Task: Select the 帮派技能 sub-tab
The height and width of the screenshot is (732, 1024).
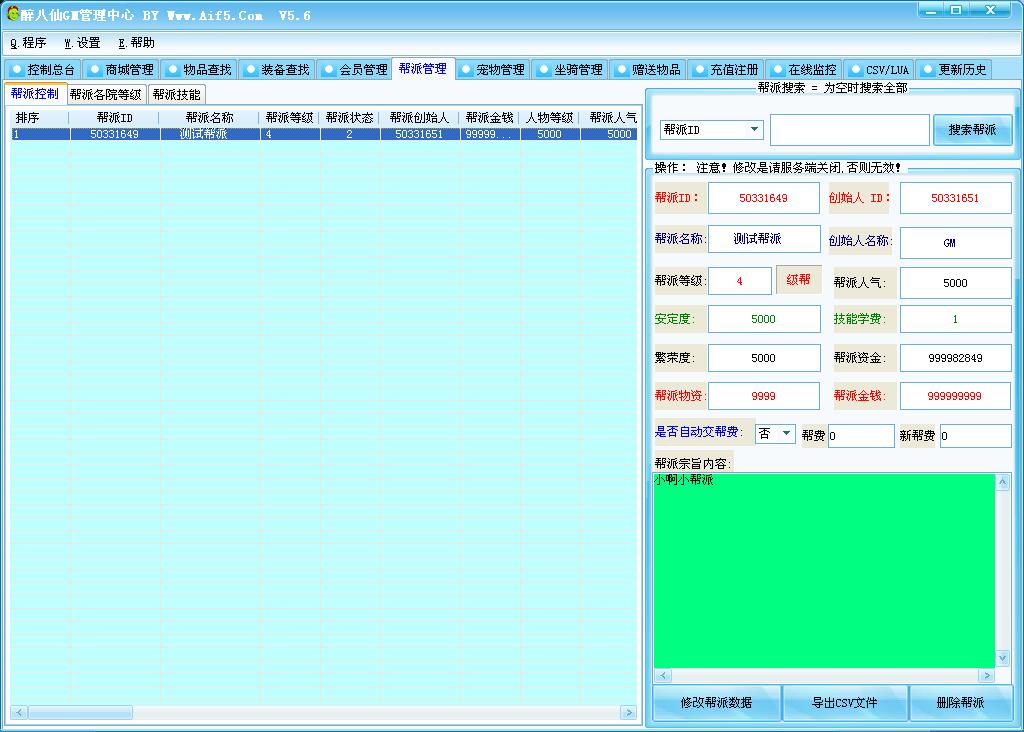Action: tap(176, 95)
